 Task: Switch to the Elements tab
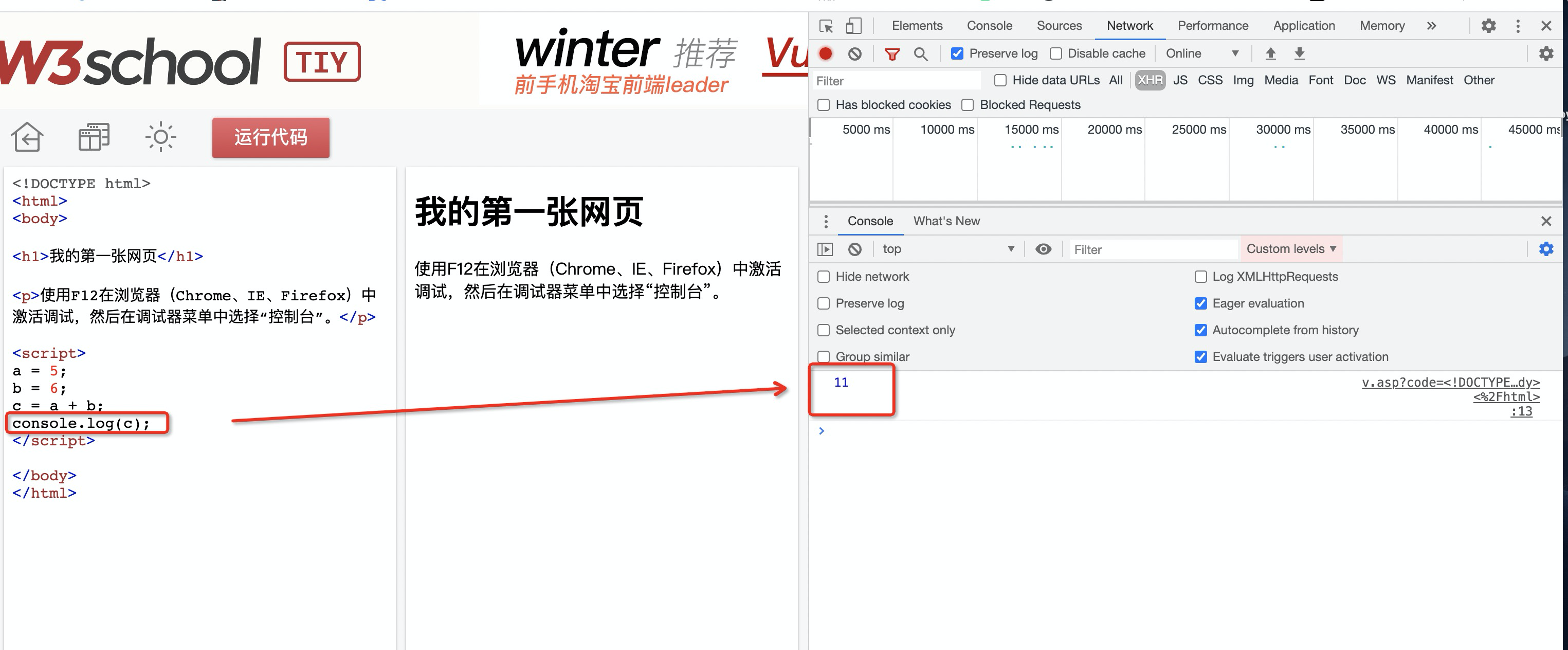917,26
